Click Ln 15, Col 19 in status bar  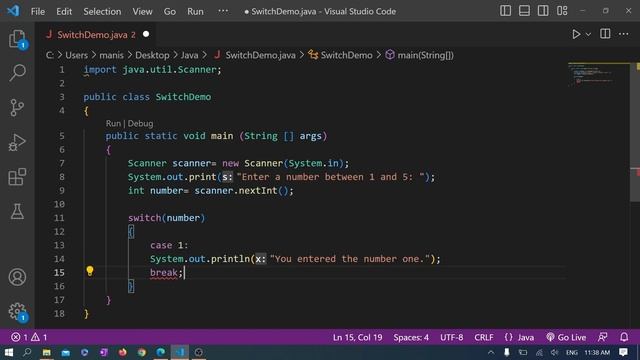(358, 338)
